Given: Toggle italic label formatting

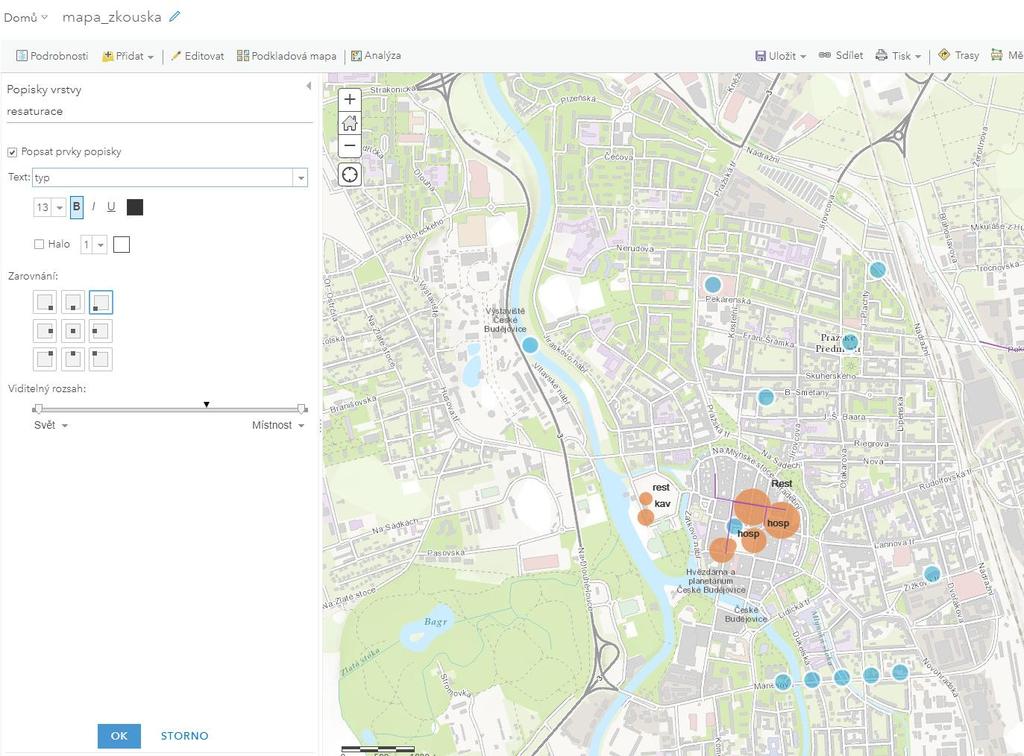Looking at the screenshot, I should tap(93, 207).
